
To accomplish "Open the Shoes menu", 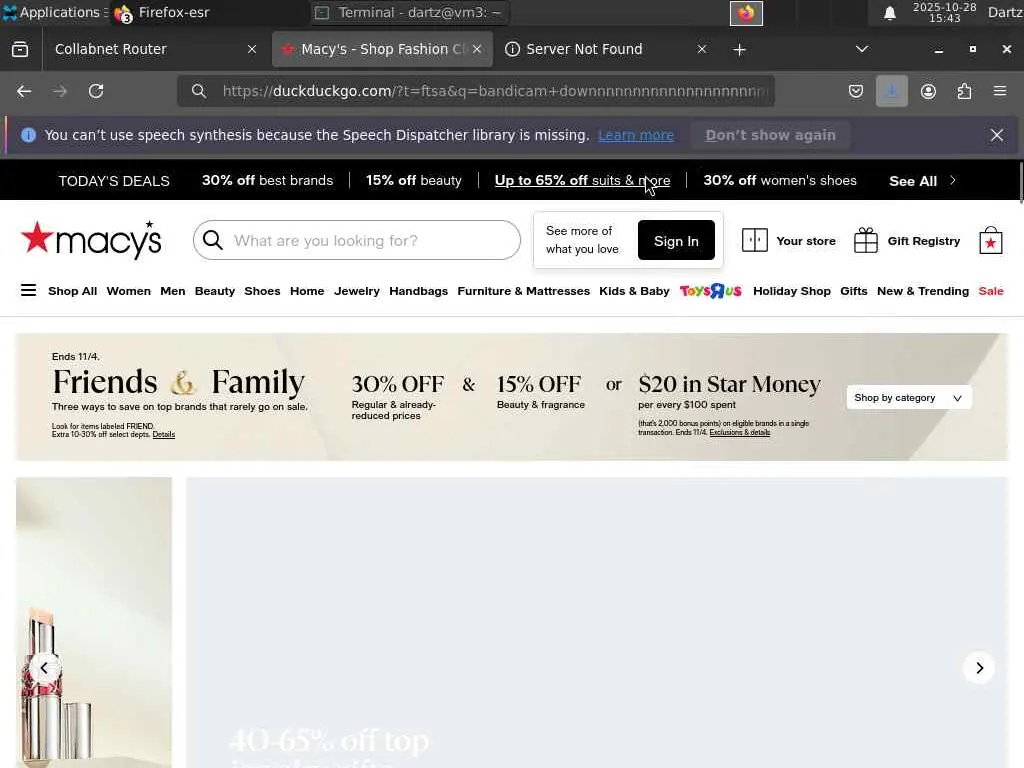I will pos(262,291).
